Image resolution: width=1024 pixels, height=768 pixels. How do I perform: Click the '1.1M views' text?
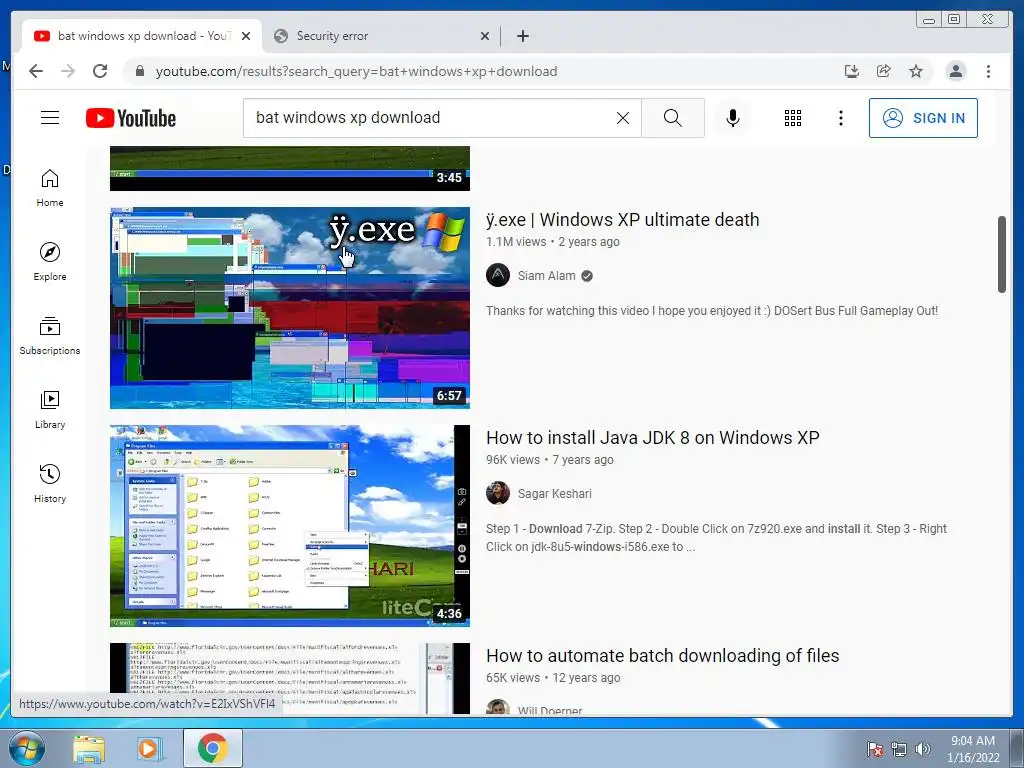point(516,242)
